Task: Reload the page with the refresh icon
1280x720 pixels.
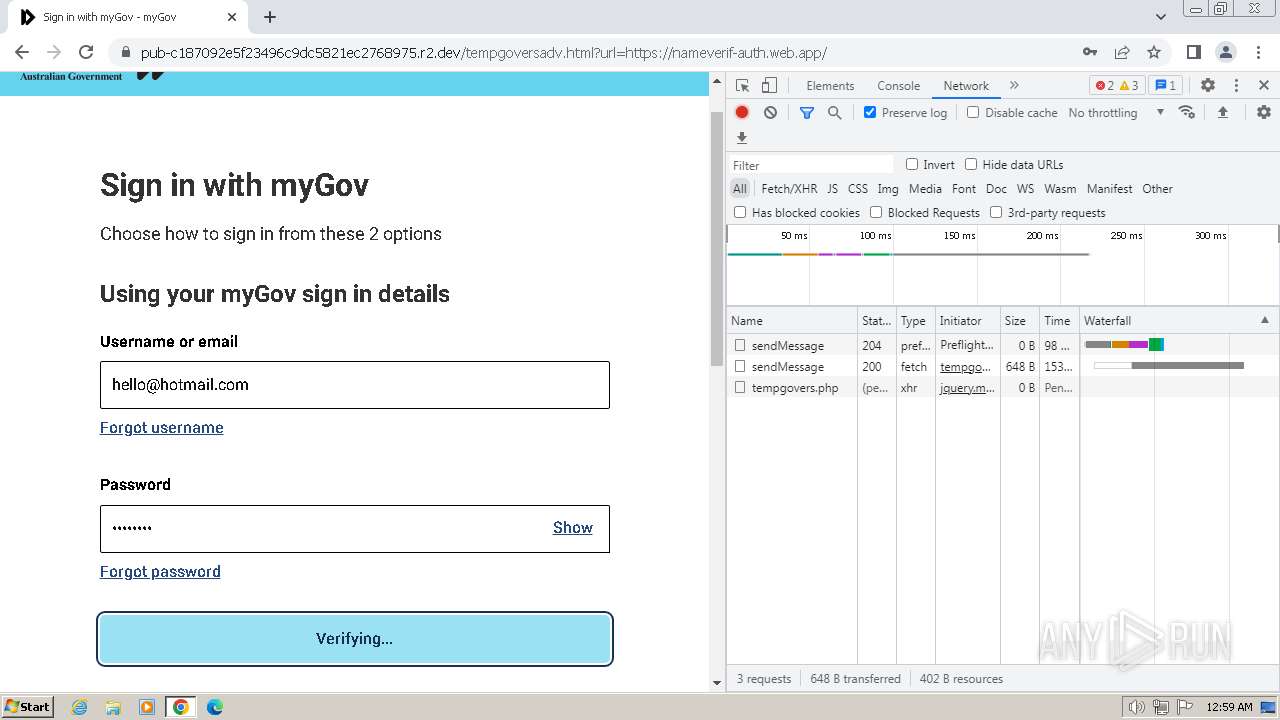Action: tap(86, 52)
